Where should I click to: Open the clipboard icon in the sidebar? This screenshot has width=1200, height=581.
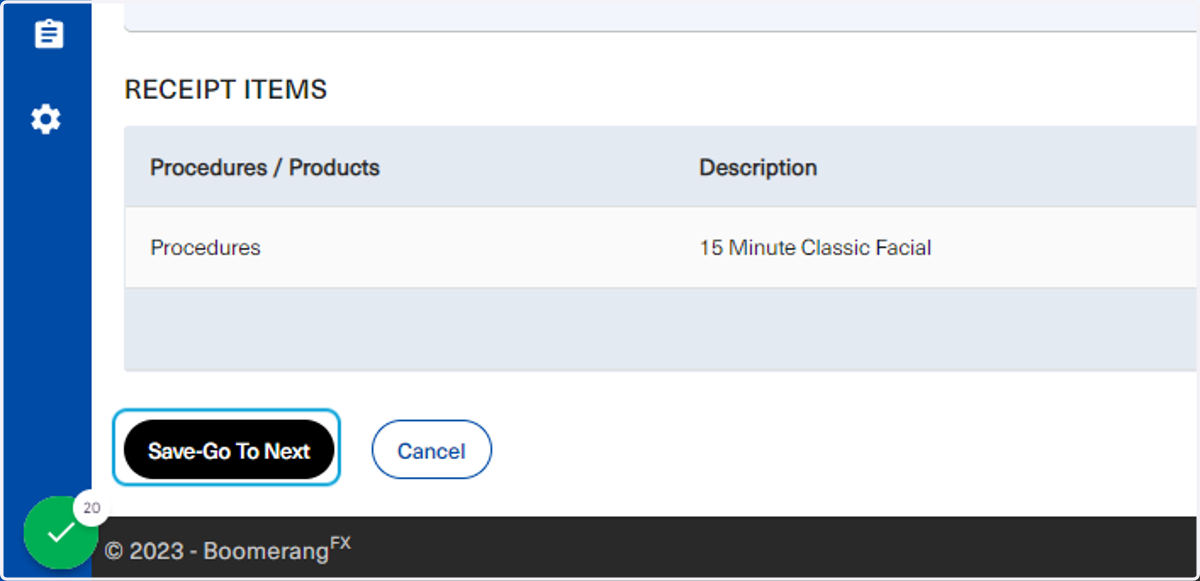click(47, 34)
